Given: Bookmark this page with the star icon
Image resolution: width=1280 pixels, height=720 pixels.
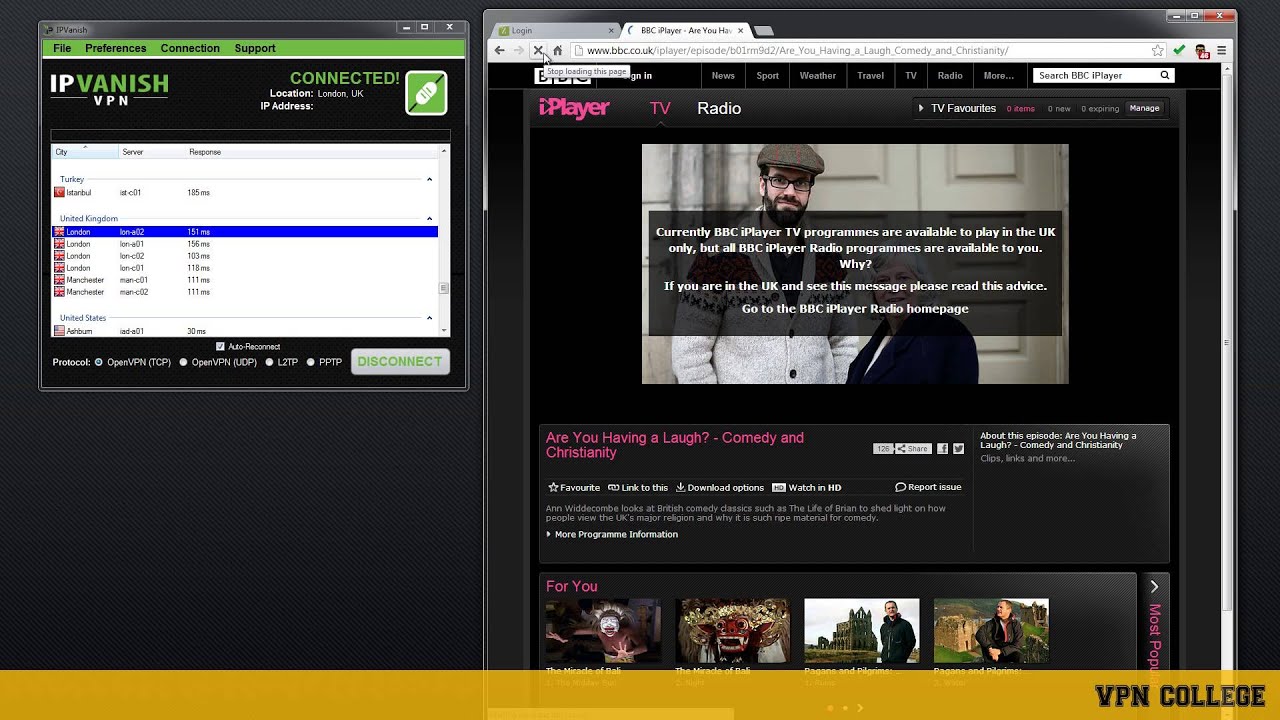Looking at the screenshot, I should click(1157, 50).
